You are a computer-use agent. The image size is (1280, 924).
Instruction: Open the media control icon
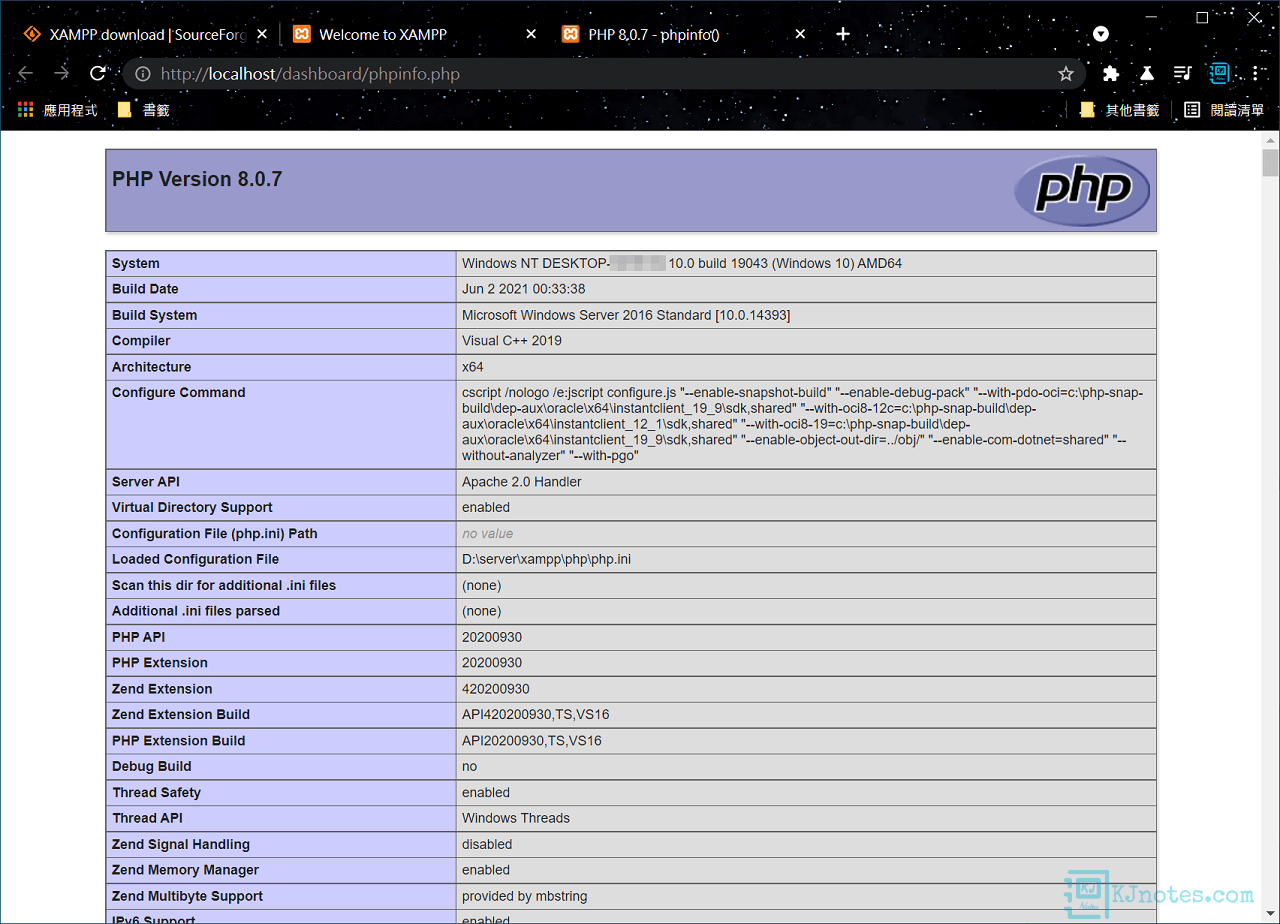point(1183,73)
